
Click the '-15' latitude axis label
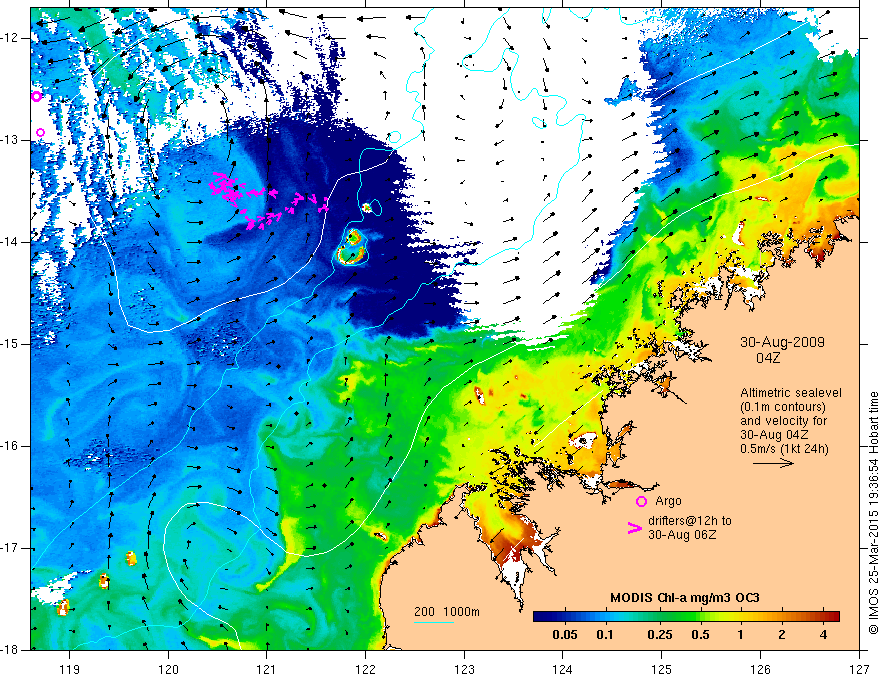pos(11,344)
